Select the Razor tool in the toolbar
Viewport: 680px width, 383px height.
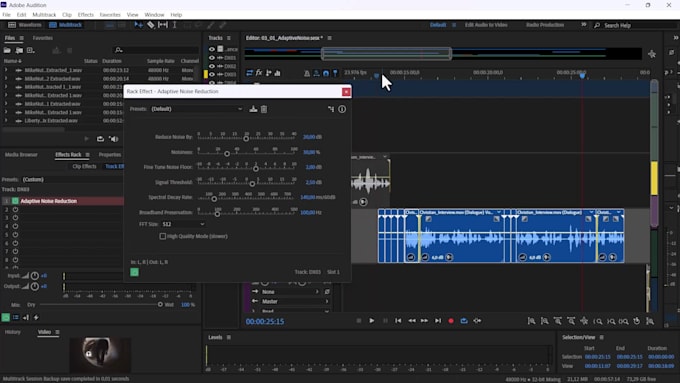click(x=150, y=25)
